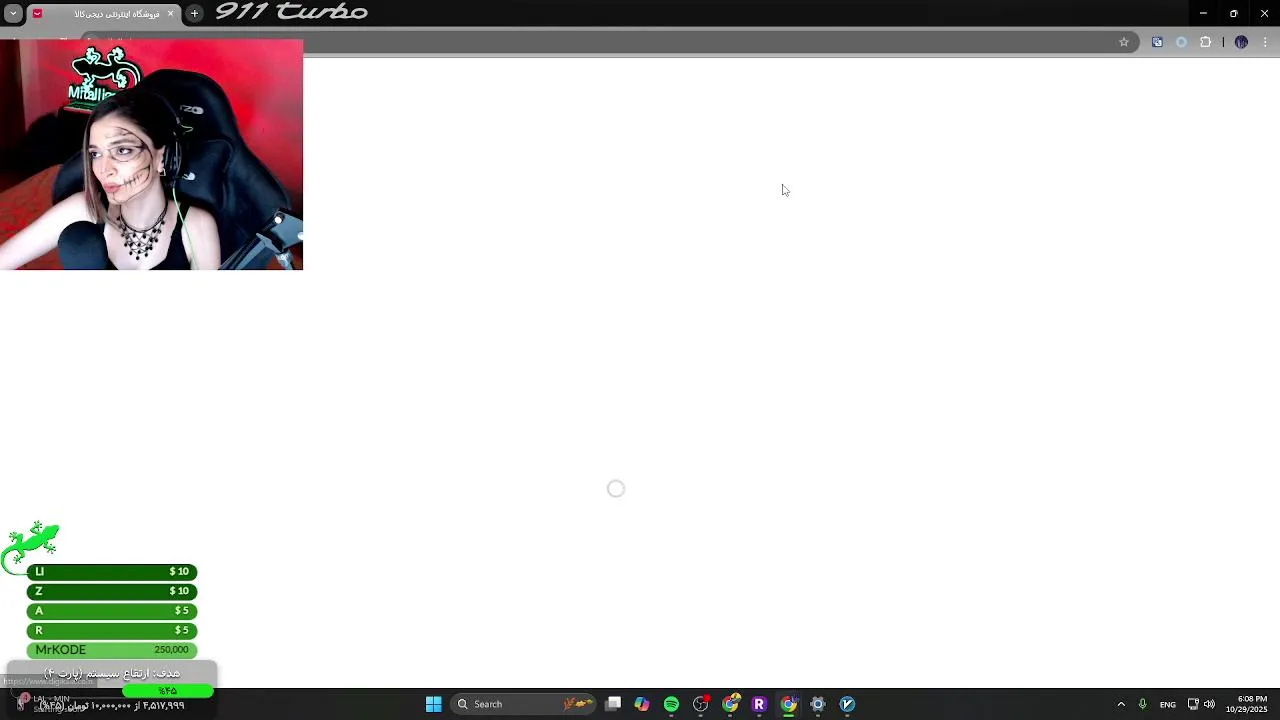The image size is (1280, 720).
Task: Open the network status tray icon
Action: [1193, 704]
